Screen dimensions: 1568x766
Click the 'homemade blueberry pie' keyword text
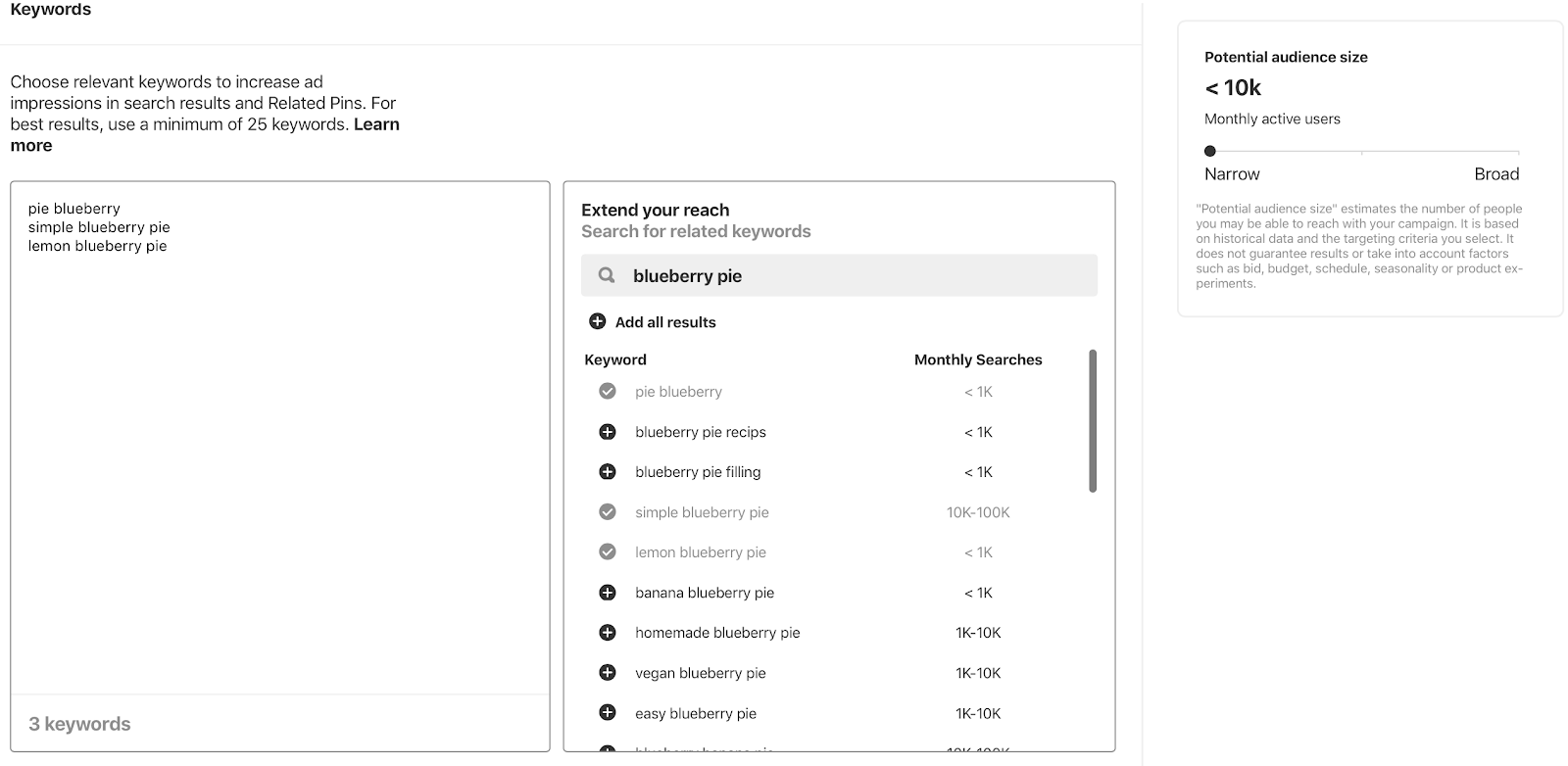coord(717,633)
